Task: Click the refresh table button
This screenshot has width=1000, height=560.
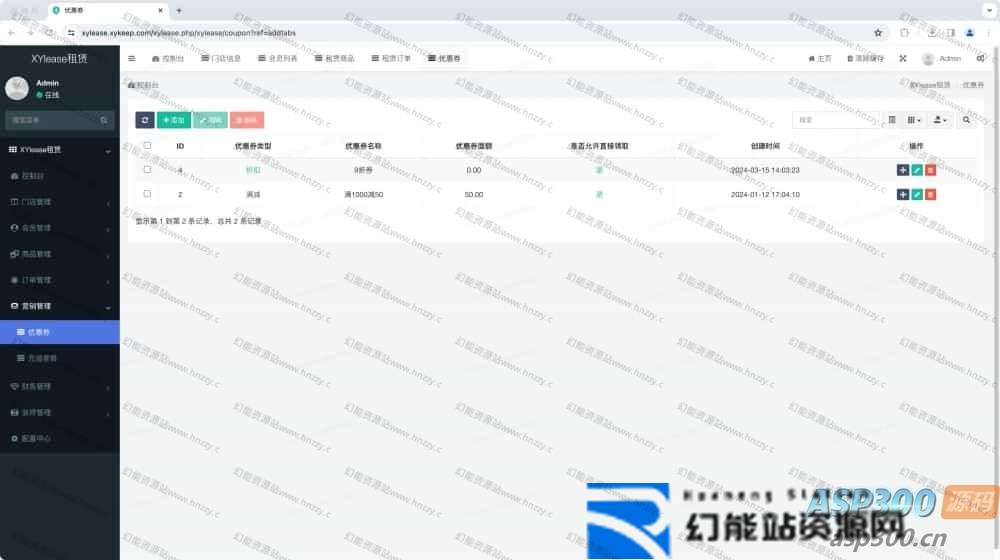Action: (145, 120)
